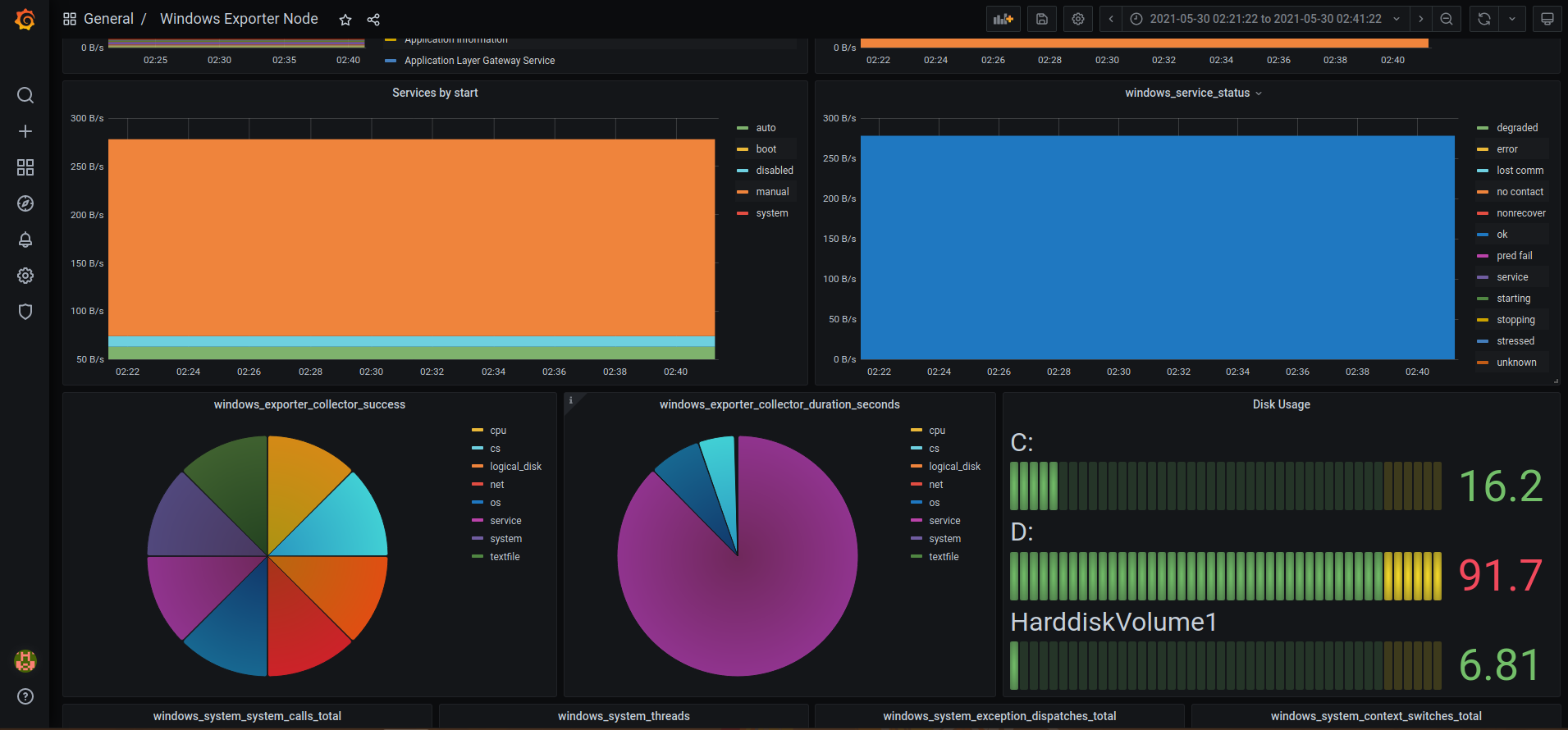Screen dimensions: 1568x730
Task: Open the refresh interval dropdown arrow
Action: tap(1511, 19)
